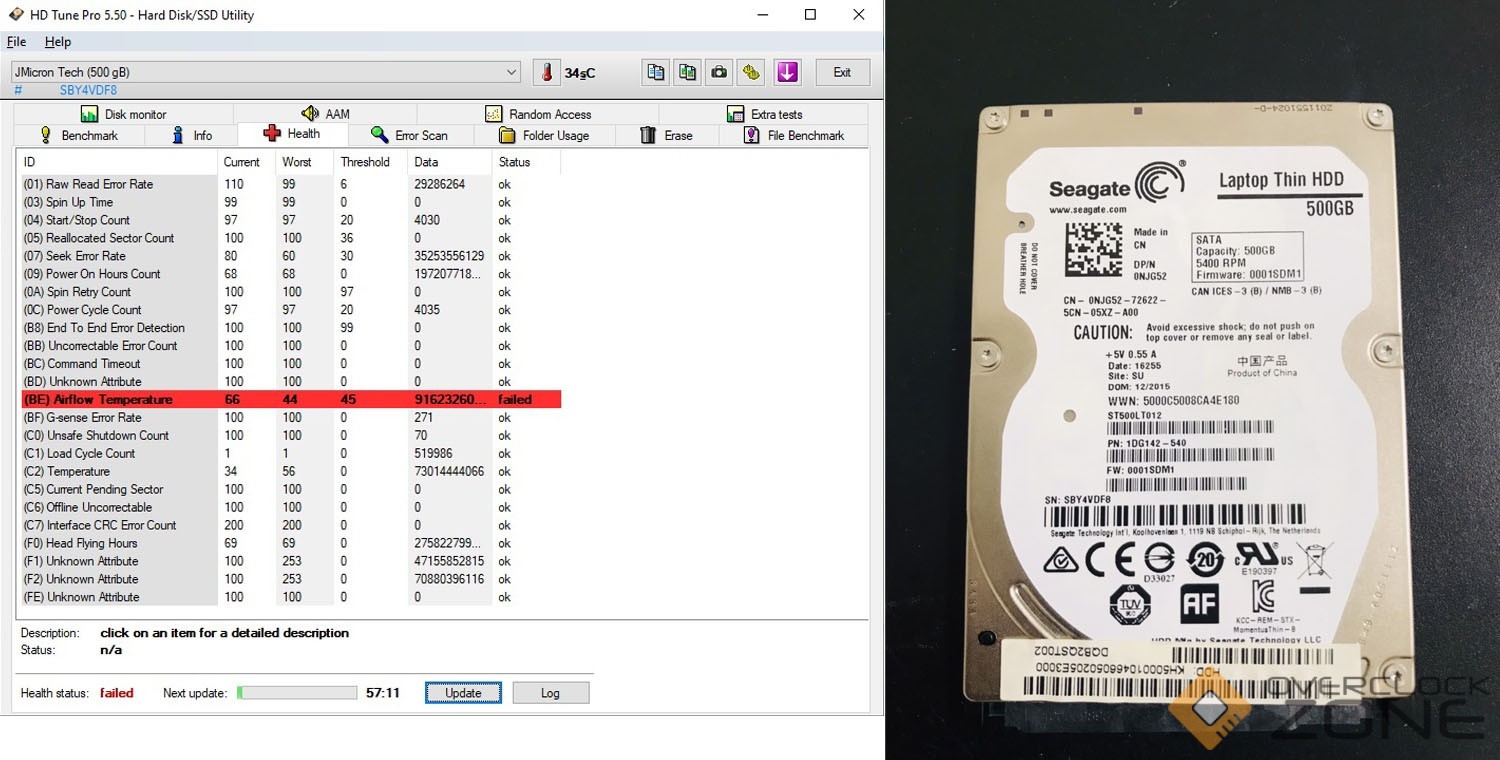Viewport: 1500px width, 760px height.
Task: Click the ID column header
Action: tap(118, 162)
